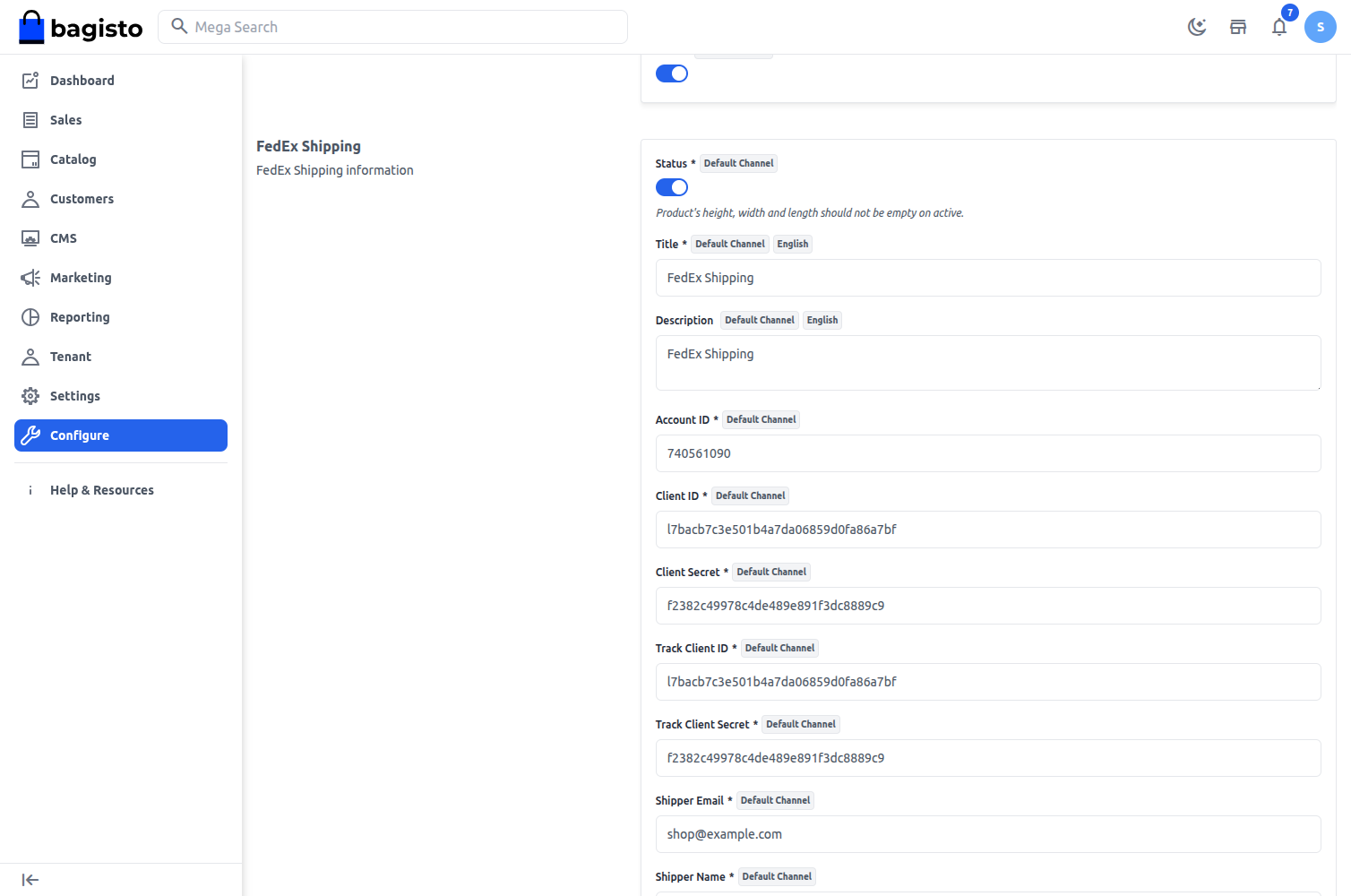Click the Default Channel tag beside Shipper Name

click(x=777, y=876)
